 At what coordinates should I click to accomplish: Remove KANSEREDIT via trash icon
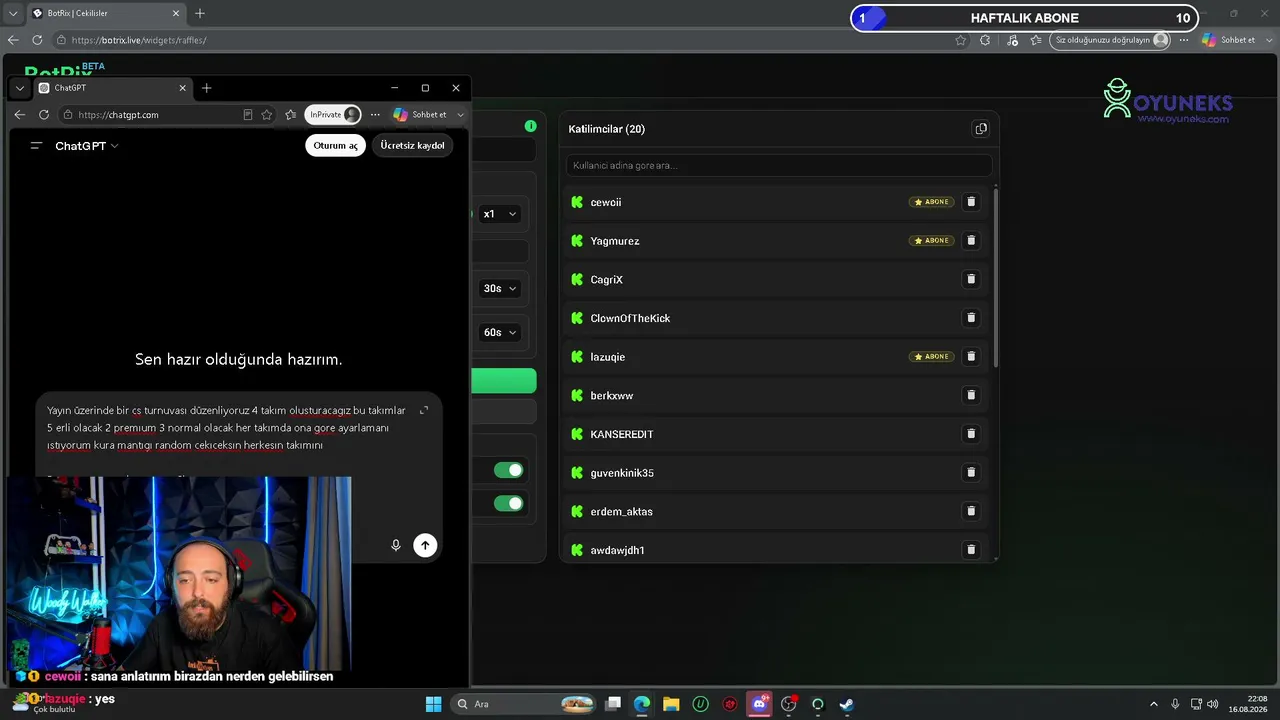tap(970, 434)
